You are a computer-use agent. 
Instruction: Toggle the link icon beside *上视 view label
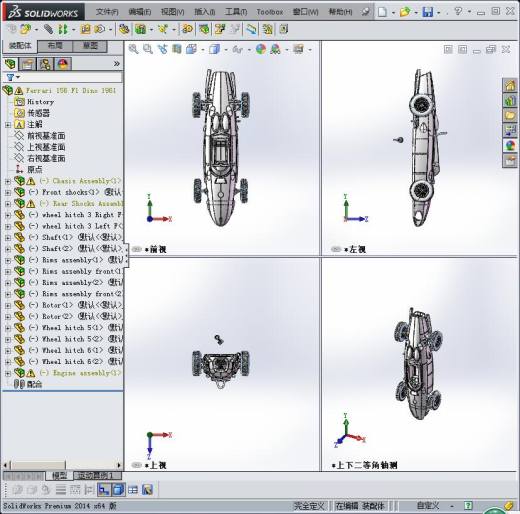[137, 465]
